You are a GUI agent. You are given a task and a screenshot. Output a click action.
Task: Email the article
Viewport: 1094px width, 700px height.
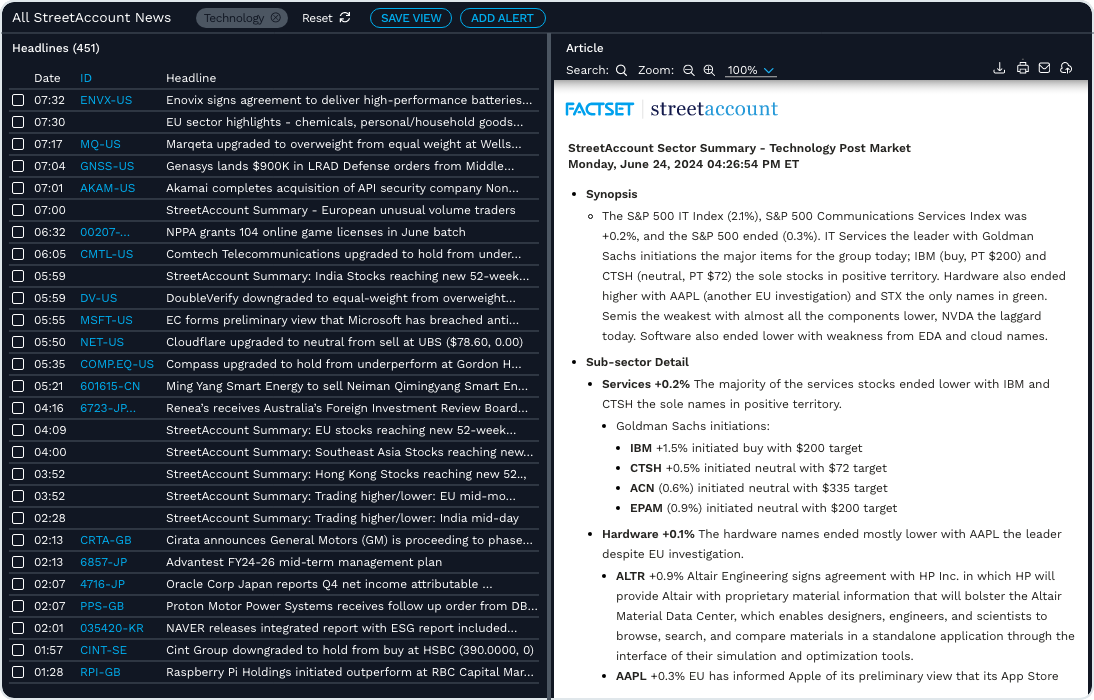(x=1044, y=68)
